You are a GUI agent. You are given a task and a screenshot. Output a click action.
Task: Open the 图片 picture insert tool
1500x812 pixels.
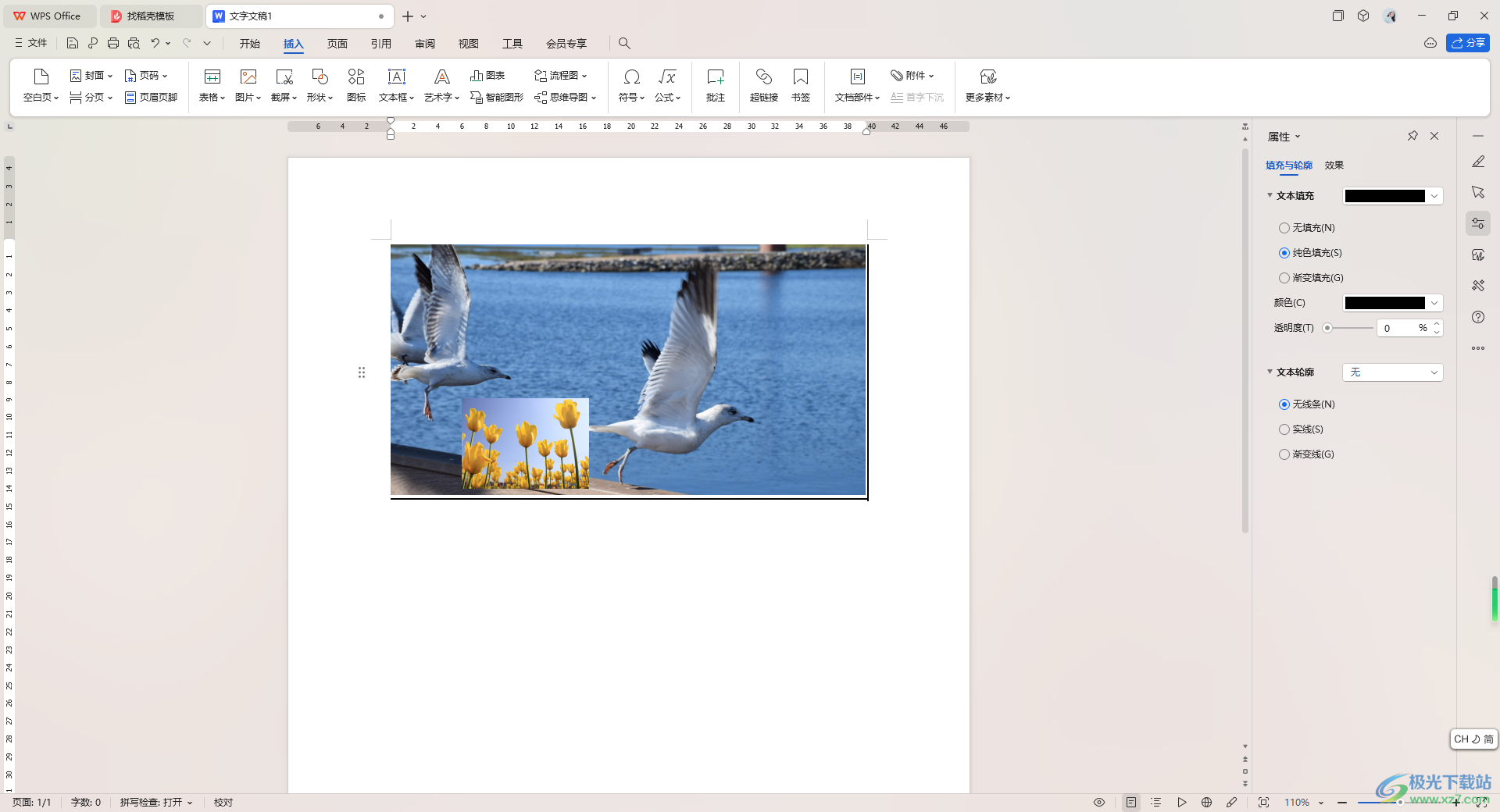tap(248, 85)
